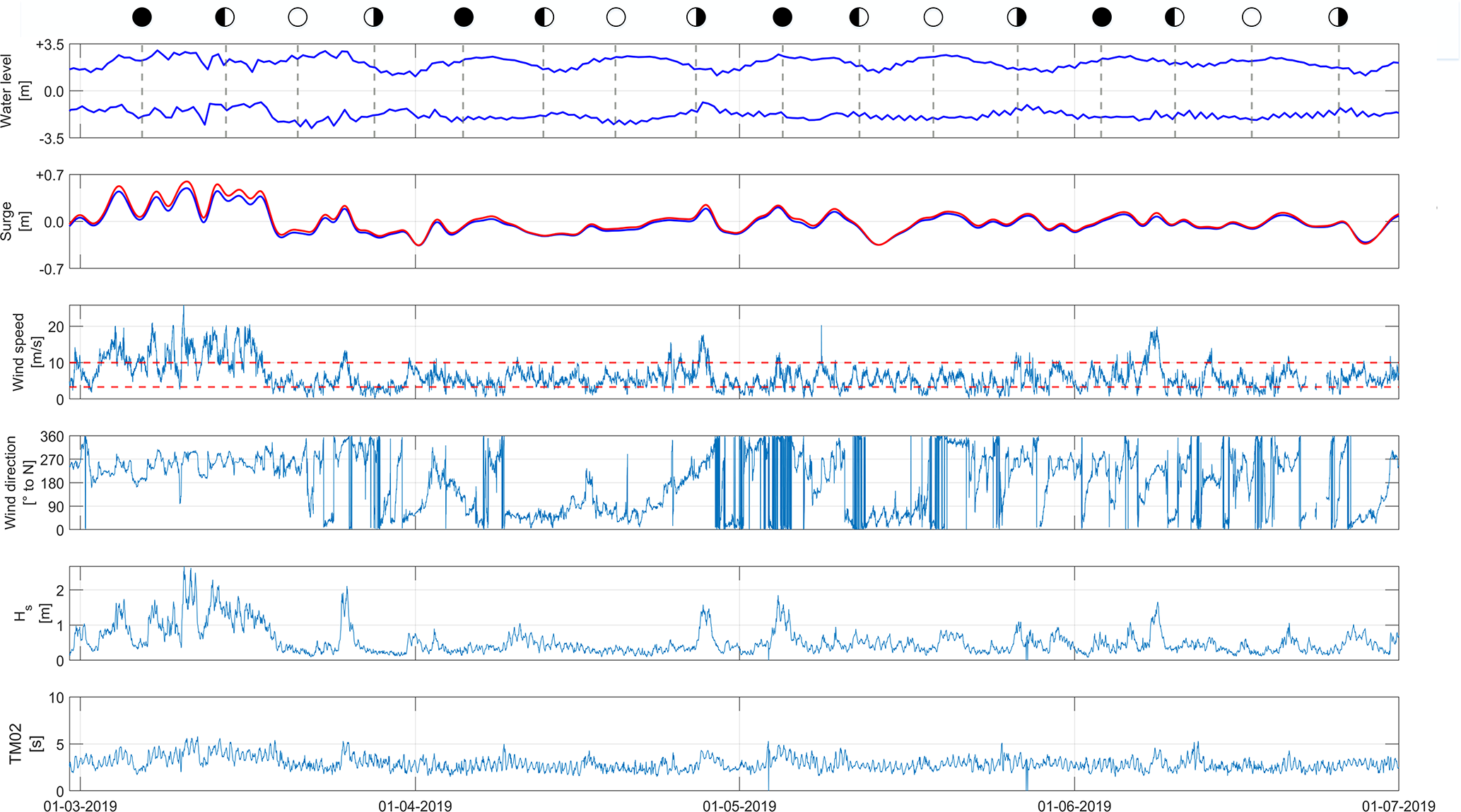The height and width of the screenshot is (812, 1461).
Task: Click the rightmost half moon icon
Action: (1337, 17)
